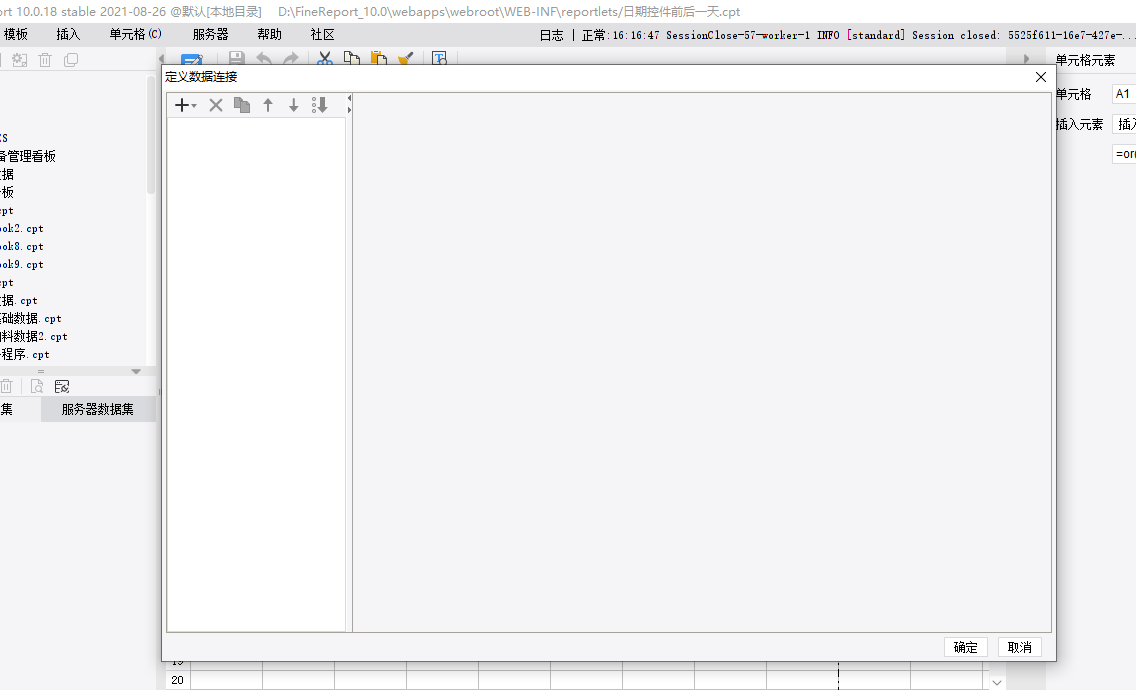1136x690 pixels.
Task: Expand the dialog list pane with right arrow
Action: click(349, 110)
